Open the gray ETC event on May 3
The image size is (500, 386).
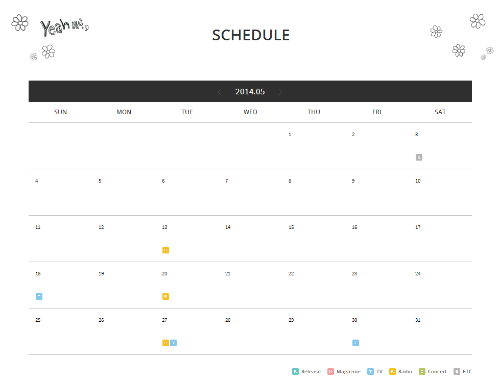419,157
